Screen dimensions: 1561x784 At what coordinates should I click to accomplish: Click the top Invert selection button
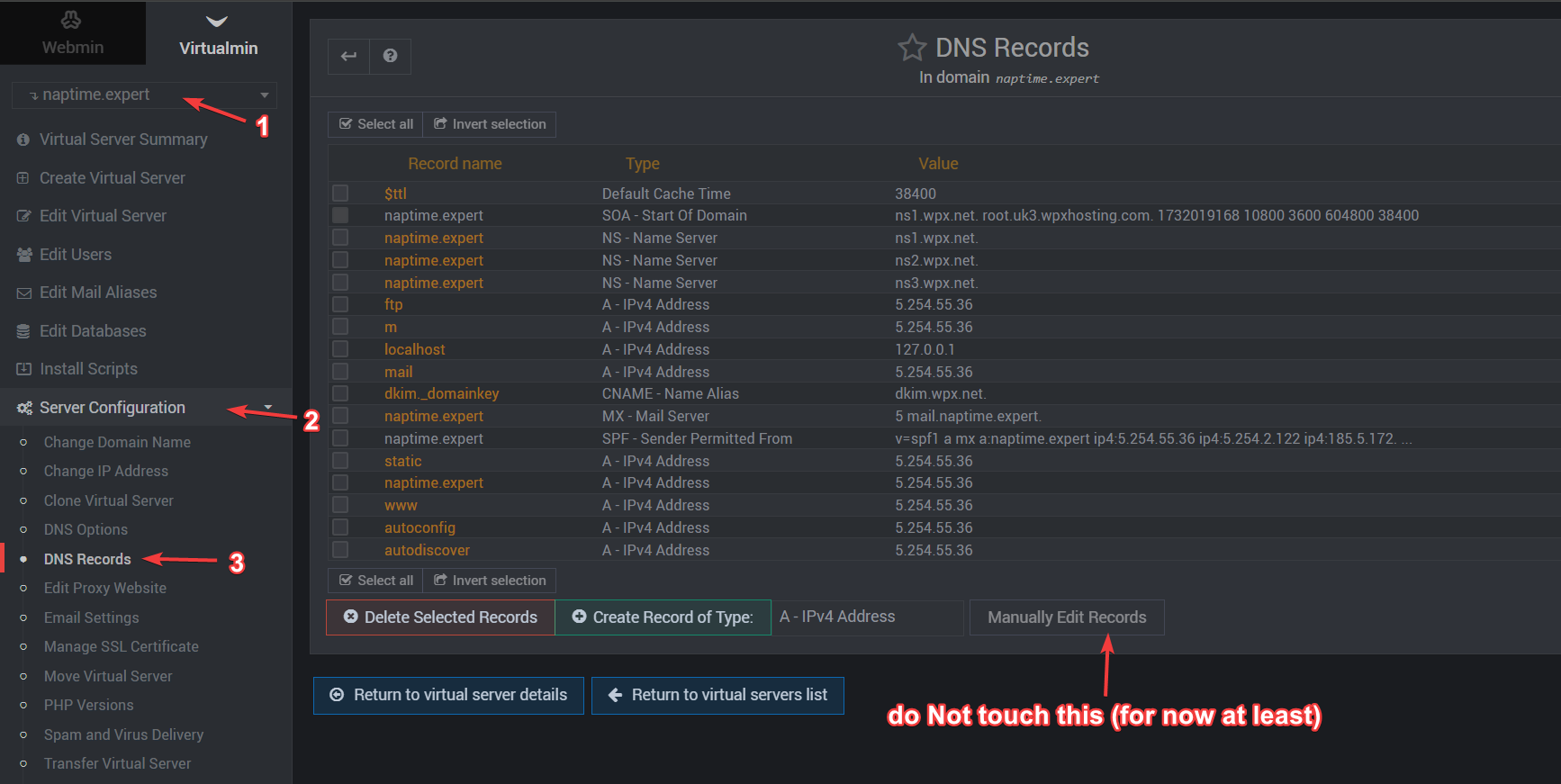coord(490,124)
